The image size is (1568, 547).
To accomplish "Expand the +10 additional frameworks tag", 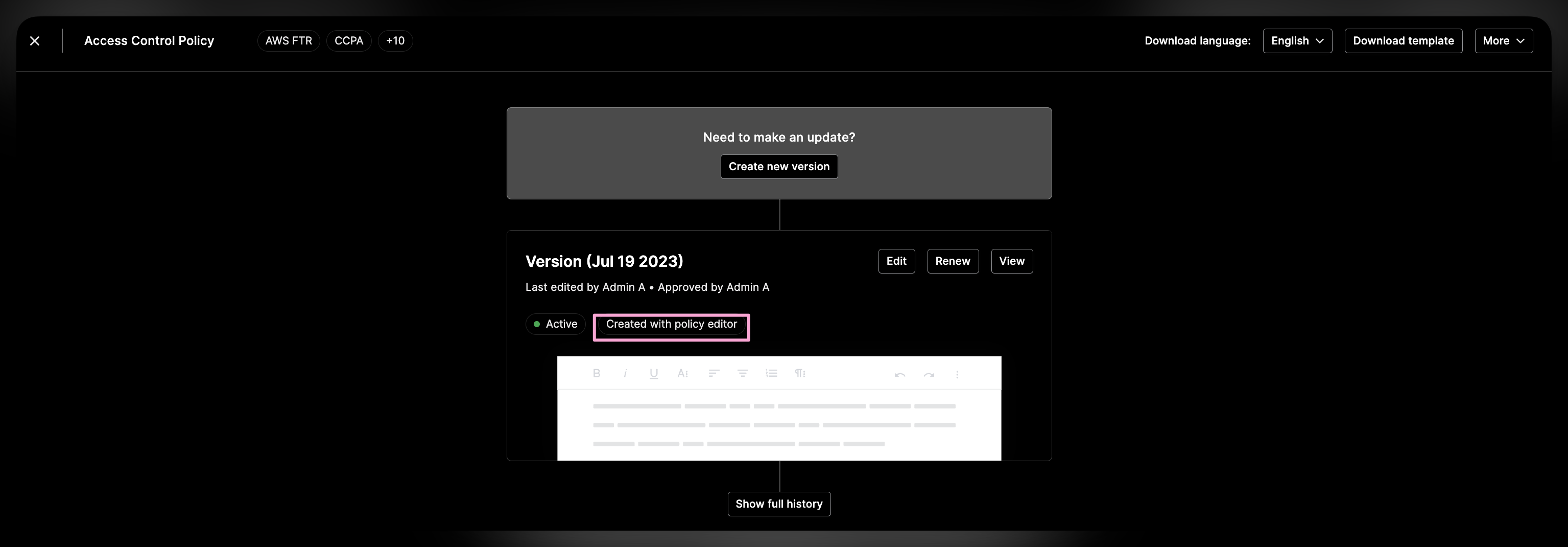I will (395, 41).
